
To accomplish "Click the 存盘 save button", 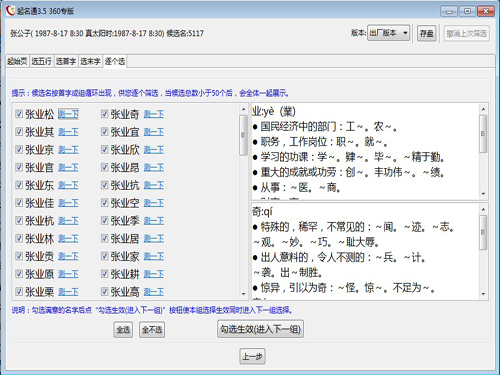I will point(427,33).
